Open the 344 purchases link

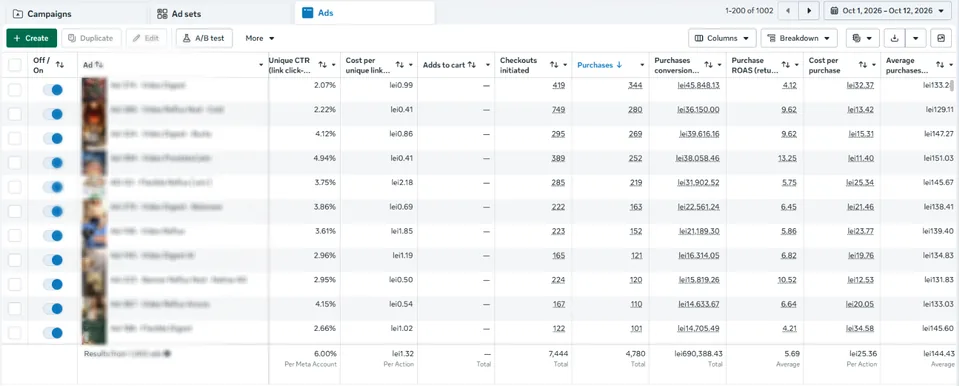635,85
